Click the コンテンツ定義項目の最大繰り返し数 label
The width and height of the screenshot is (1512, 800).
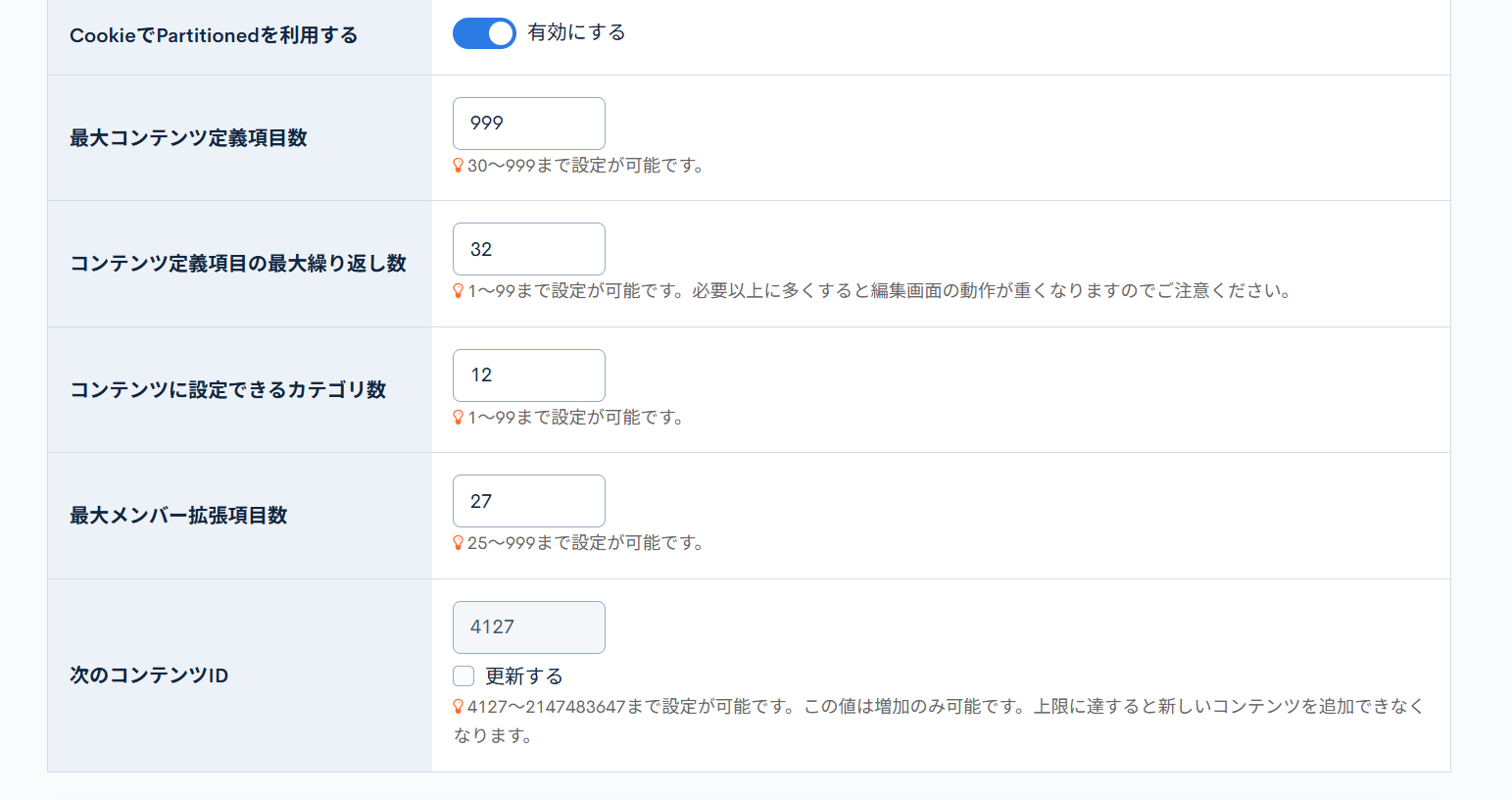coord(238,264)
